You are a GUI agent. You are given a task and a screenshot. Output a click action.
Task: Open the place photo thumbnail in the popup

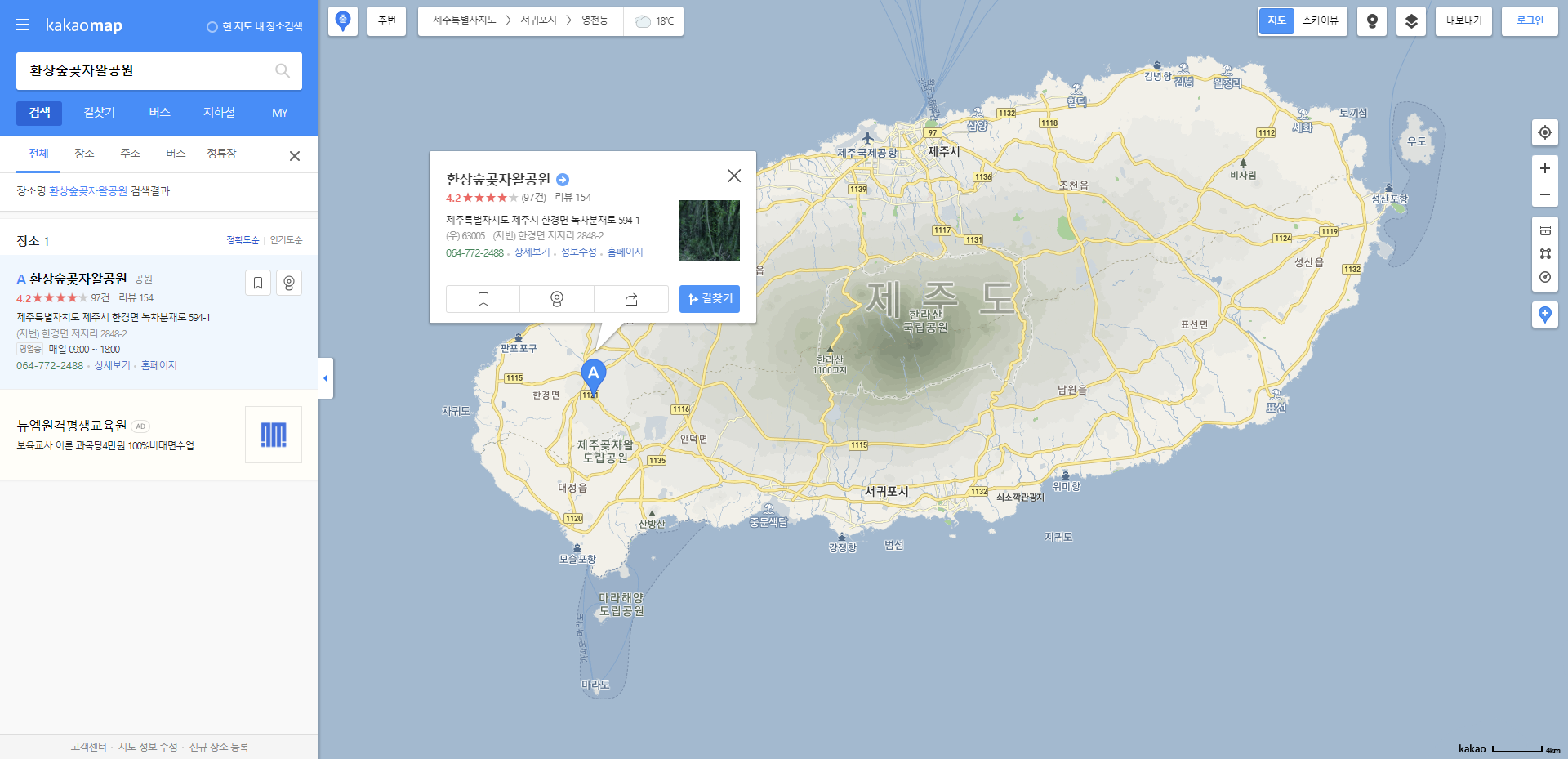(x=710, y=230)
